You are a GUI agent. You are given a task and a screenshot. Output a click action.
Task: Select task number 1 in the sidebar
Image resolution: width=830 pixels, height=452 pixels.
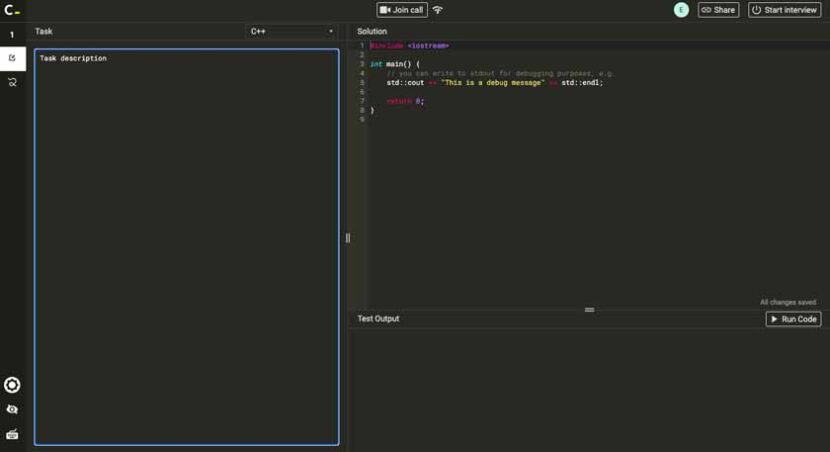pos(12,35)
